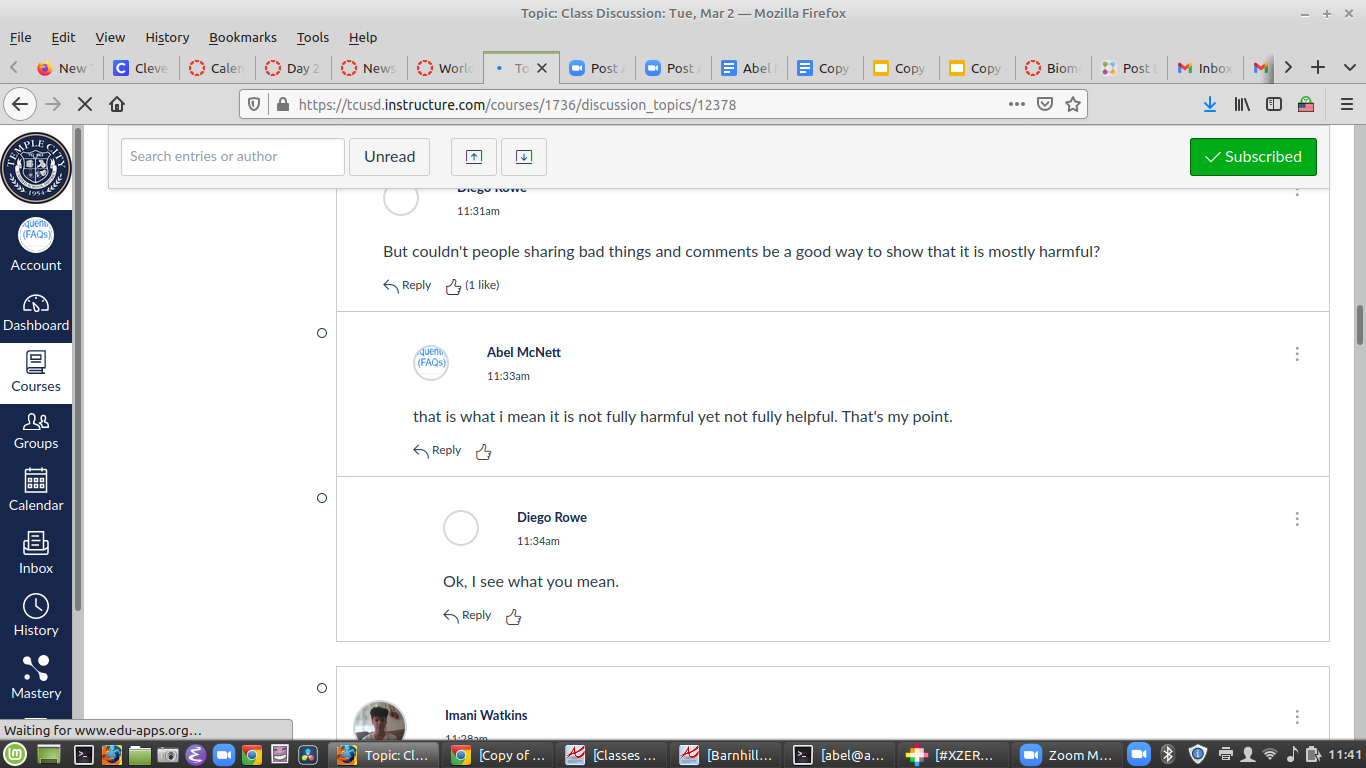The width and height of the screenshot is (1366, 768).
Task: Switch to the Gmail Inbox tab
Action: point(1205,68)
